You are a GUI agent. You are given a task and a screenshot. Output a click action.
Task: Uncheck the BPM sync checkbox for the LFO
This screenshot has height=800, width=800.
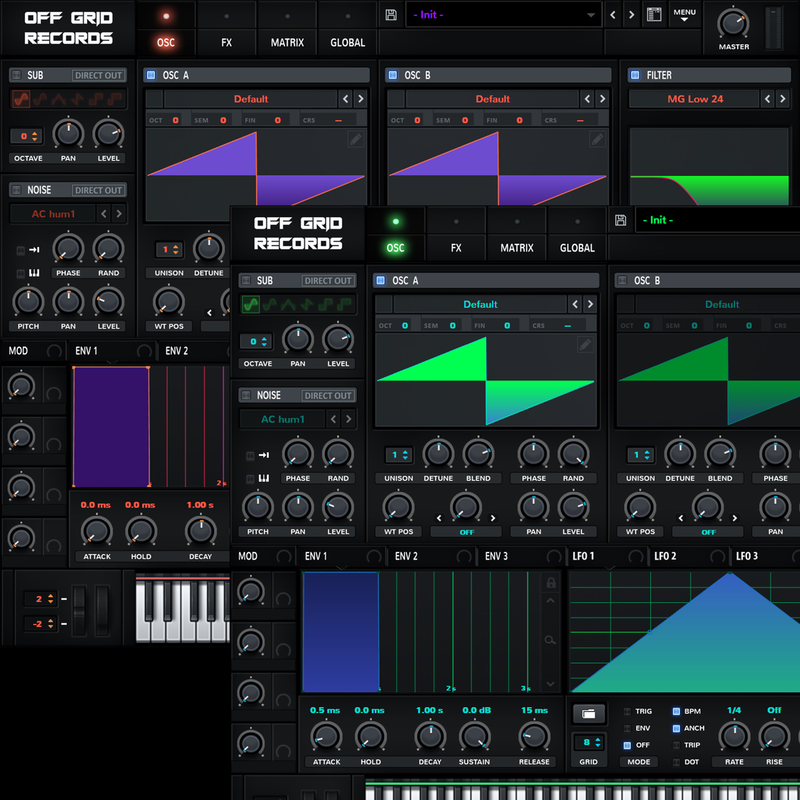[677, 711]
